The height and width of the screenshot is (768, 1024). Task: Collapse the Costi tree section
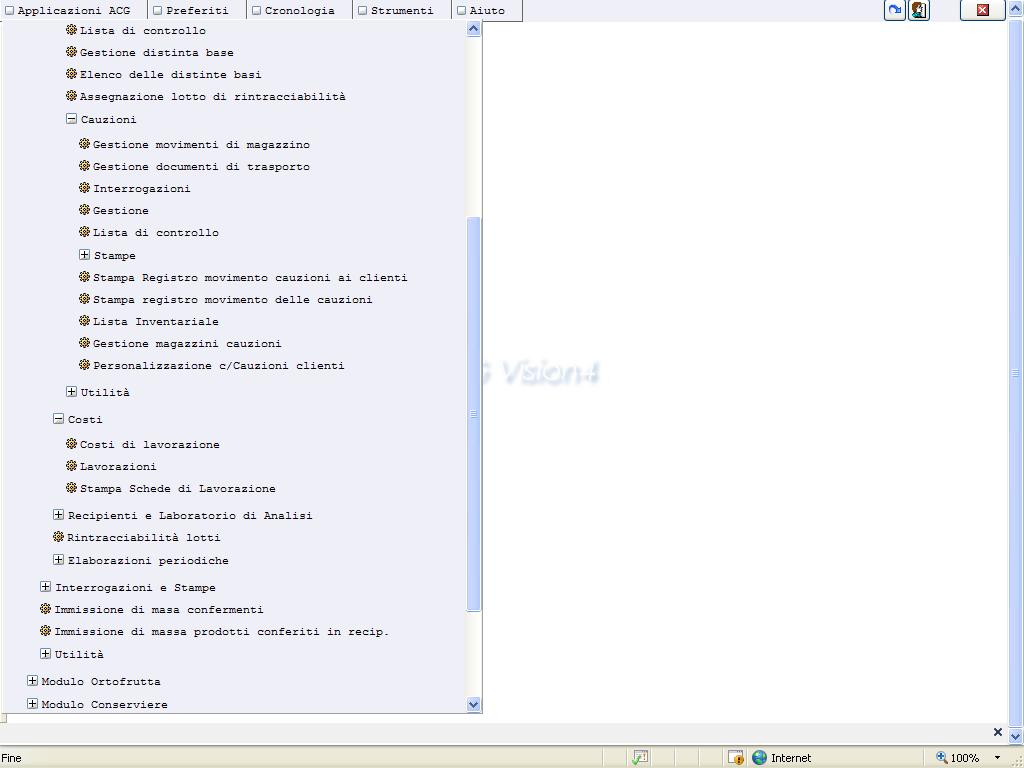click(58, 419)
